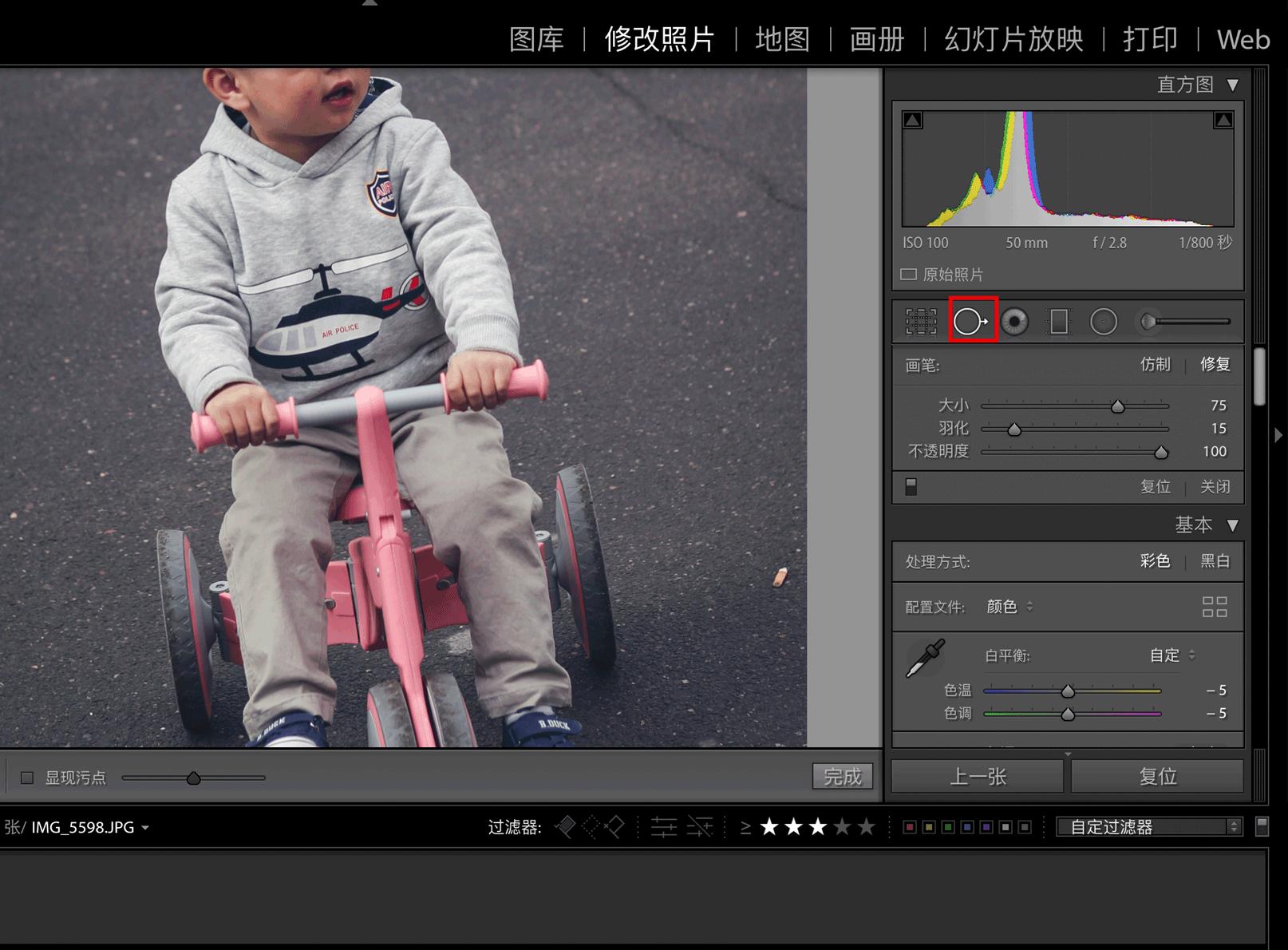
Task: Click the 色温 slider handle
Action: pyautogui.click(x=1068, y=691)
